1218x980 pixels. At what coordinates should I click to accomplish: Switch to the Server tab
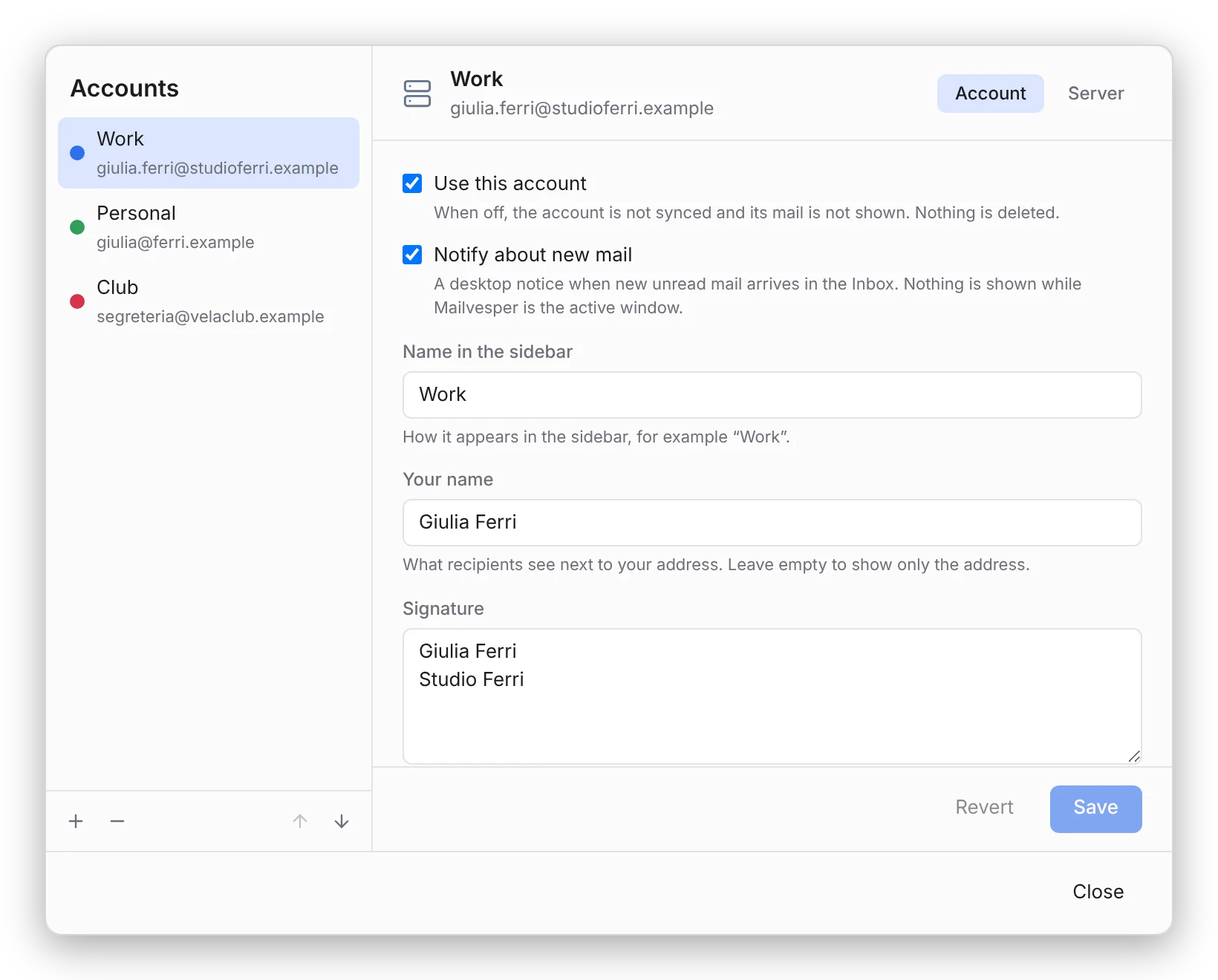coord(1095,94)
